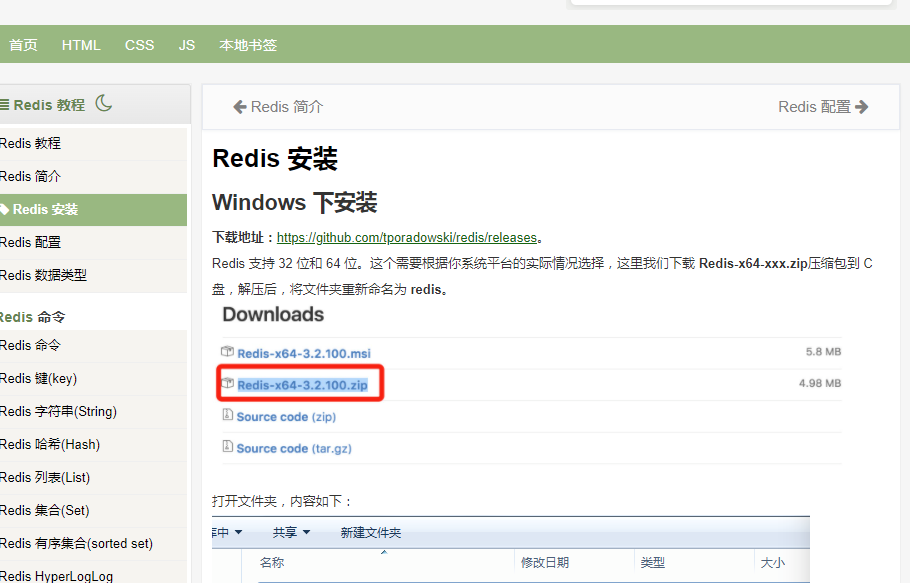Click the Windows 下安装 heading

(x=295, y=202)
